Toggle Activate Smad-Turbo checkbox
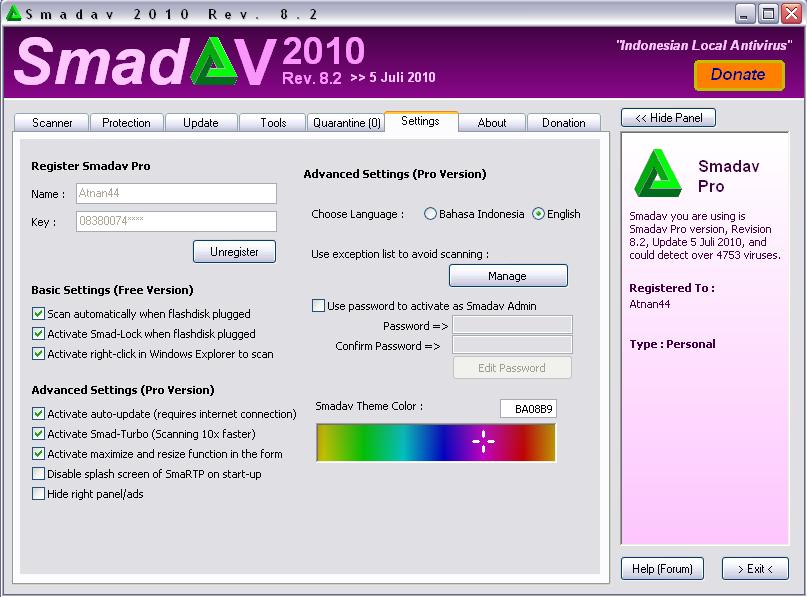This screenshot has width=807, height=597. pos(38,433)
